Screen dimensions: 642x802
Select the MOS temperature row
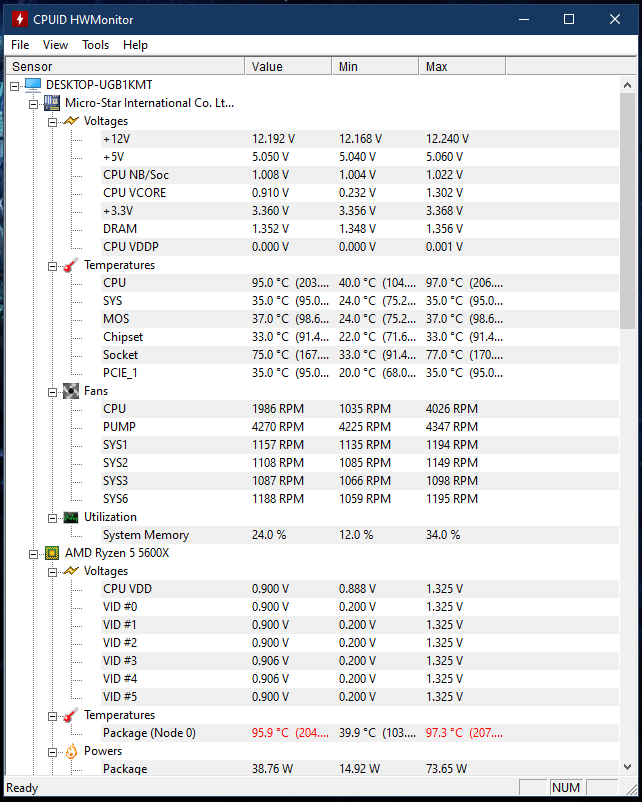pyautogui.click(x=360, y=319)
